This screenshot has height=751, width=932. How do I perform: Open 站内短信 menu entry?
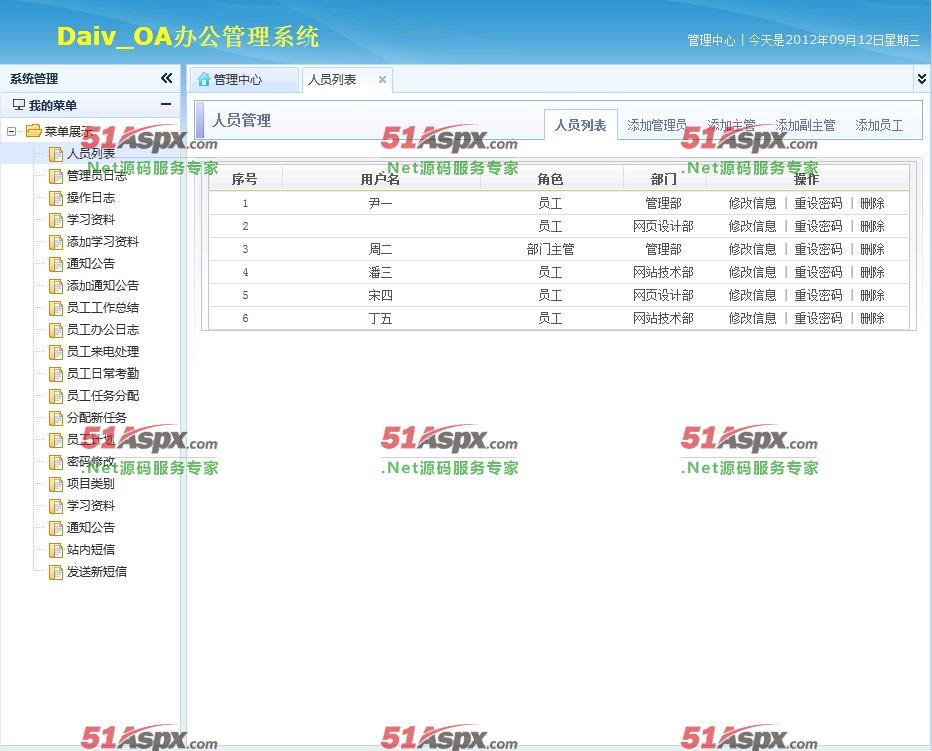coord(90,549)
